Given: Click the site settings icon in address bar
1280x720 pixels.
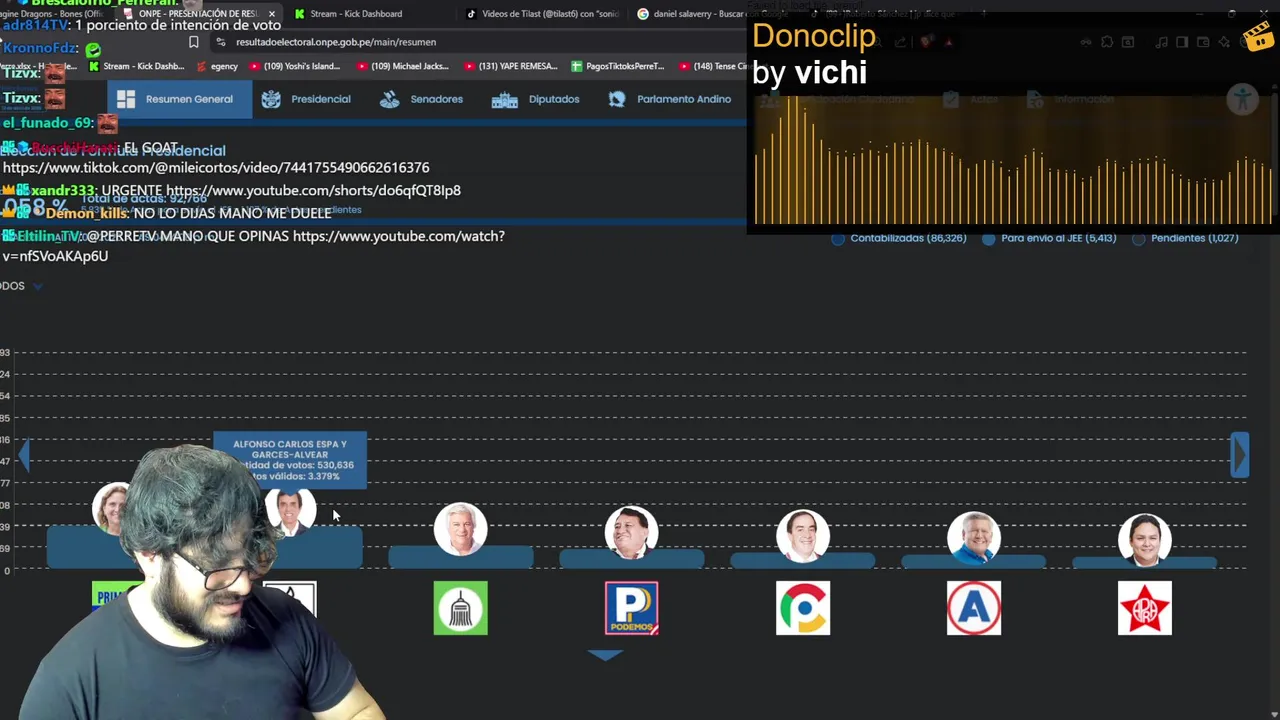Looking at the screenshot, I should [222, 42].
